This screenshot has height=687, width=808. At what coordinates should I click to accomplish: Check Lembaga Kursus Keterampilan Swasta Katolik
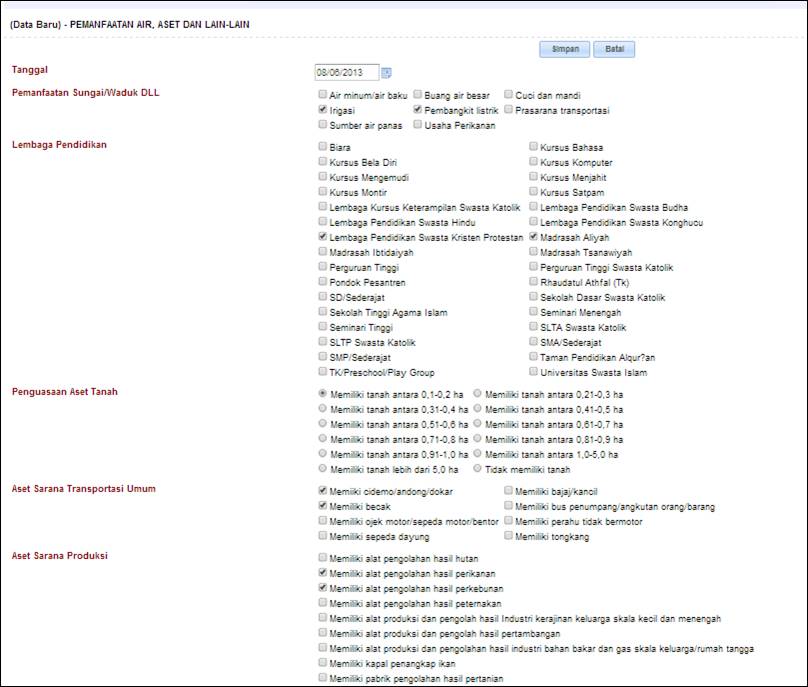pos(323,206)
